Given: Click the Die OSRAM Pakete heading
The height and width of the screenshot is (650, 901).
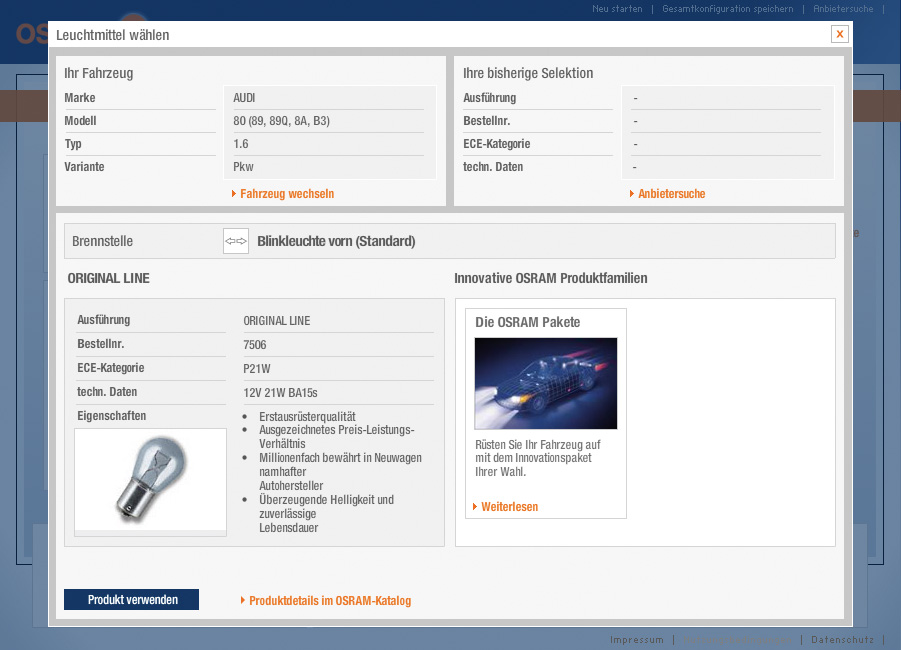Looking at the screenshot, I should coord(527,322).
